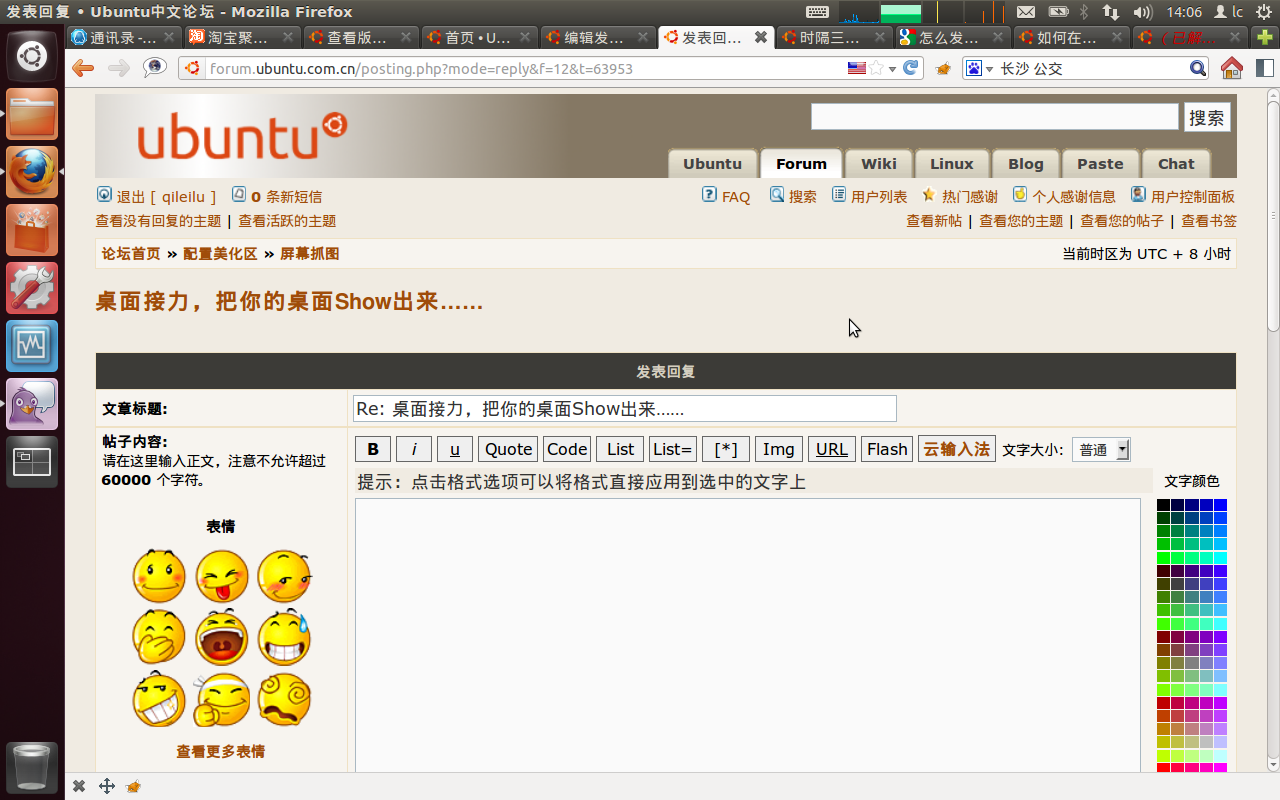Open System Monitor launcher icon
The image size is (1280, 800).
click(32, 346)
